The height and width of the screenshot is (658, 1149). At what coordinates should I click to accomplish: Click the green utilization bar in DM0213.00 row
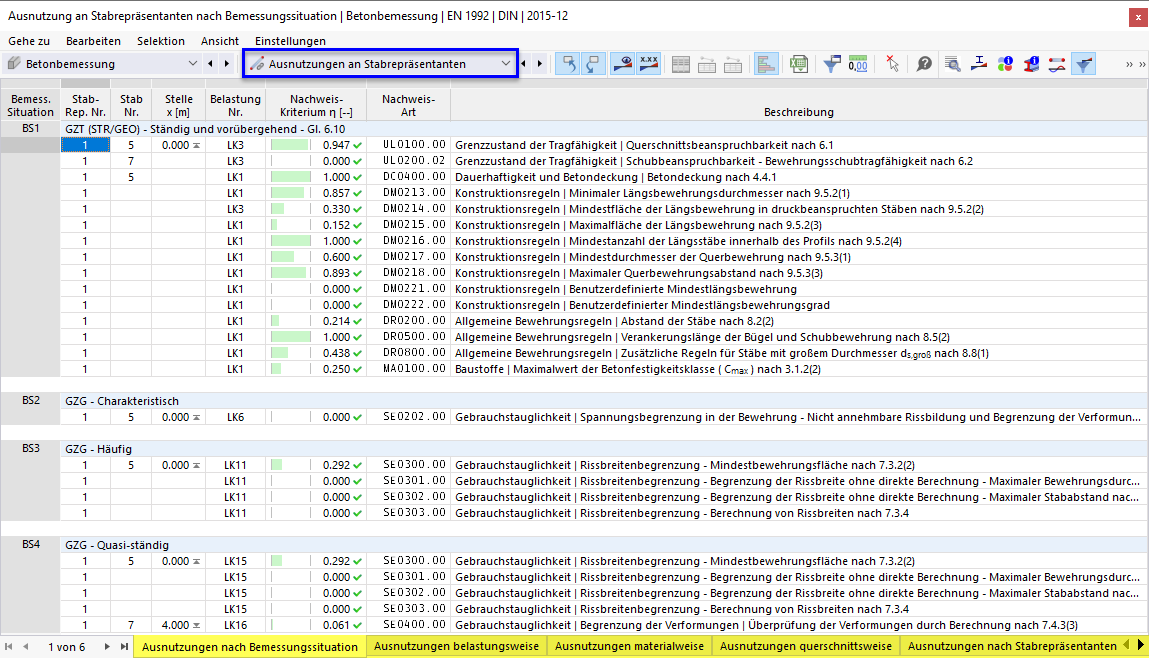coord(288,193)
